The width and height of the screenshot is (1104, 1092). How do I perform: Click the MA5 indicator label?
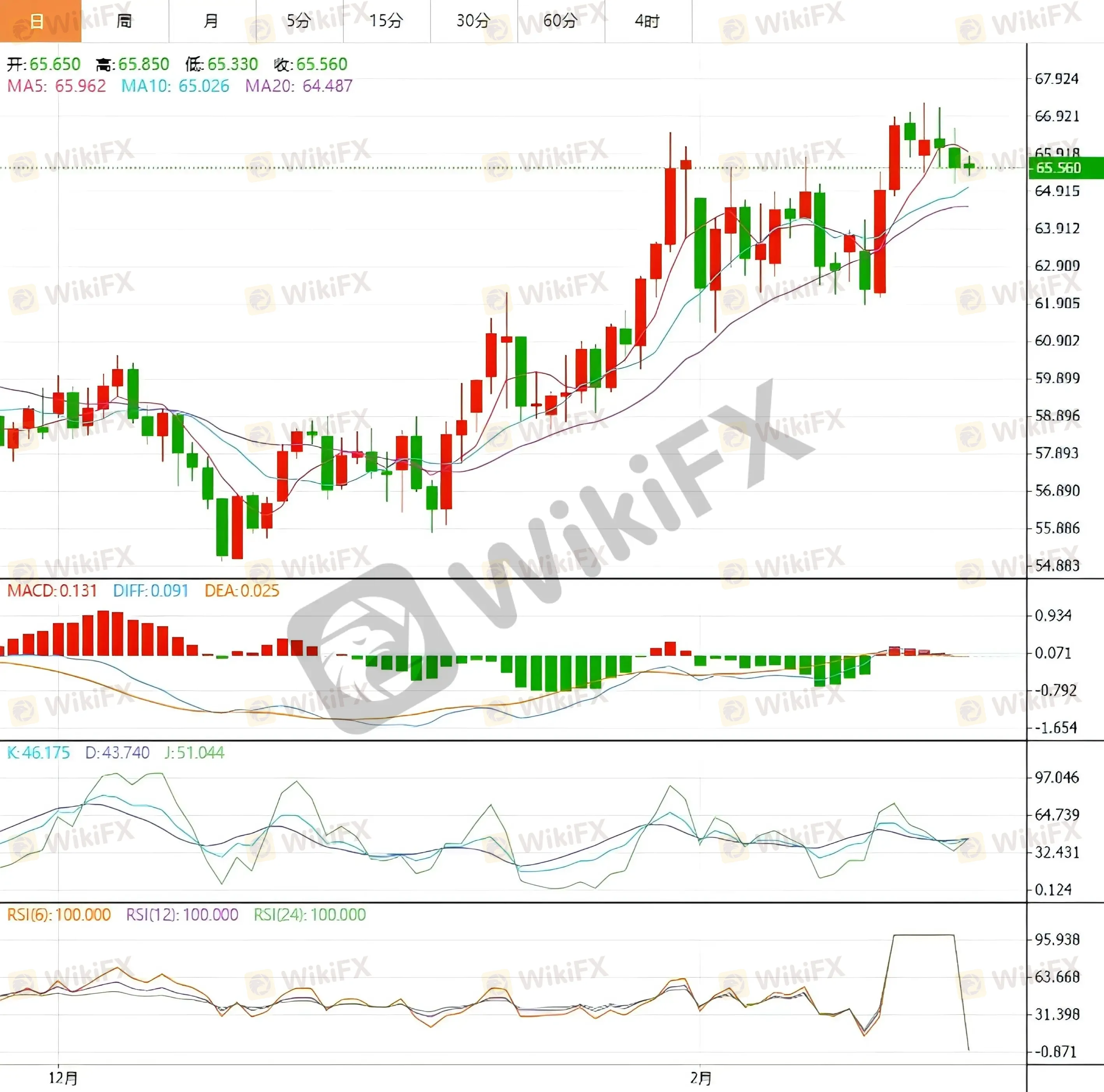click(x=56, y=86)
